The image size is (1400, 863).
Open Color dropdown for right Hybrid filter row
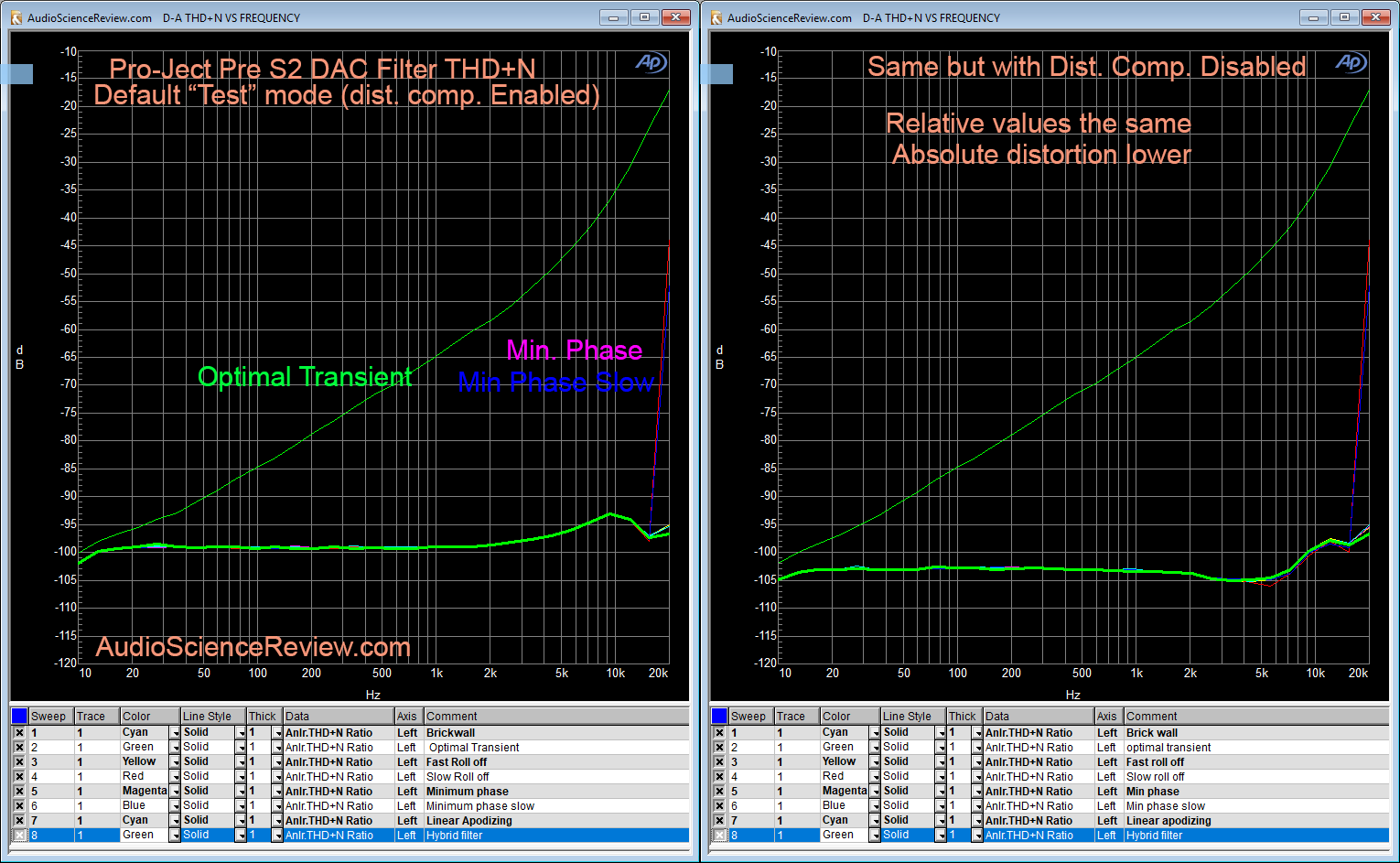pyautogui.click(x=875, y=836)
